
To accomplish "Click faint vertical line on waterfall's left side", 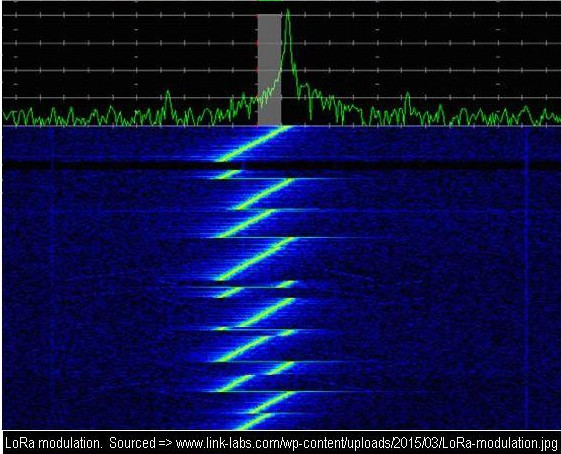I will coord(53,278).
